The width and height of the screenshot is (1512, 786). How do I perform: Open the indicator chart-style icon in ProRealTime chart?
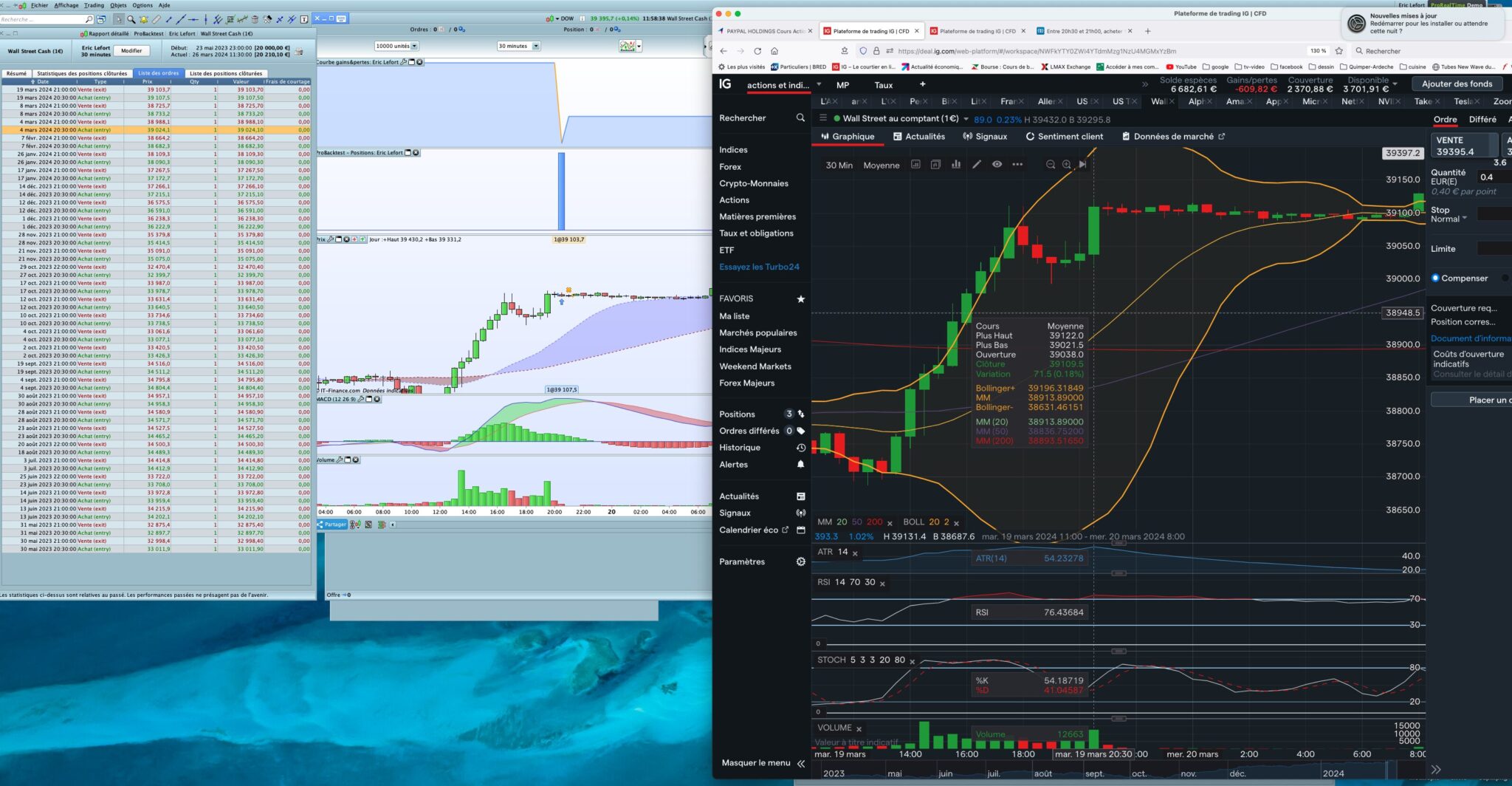[629, 46]
